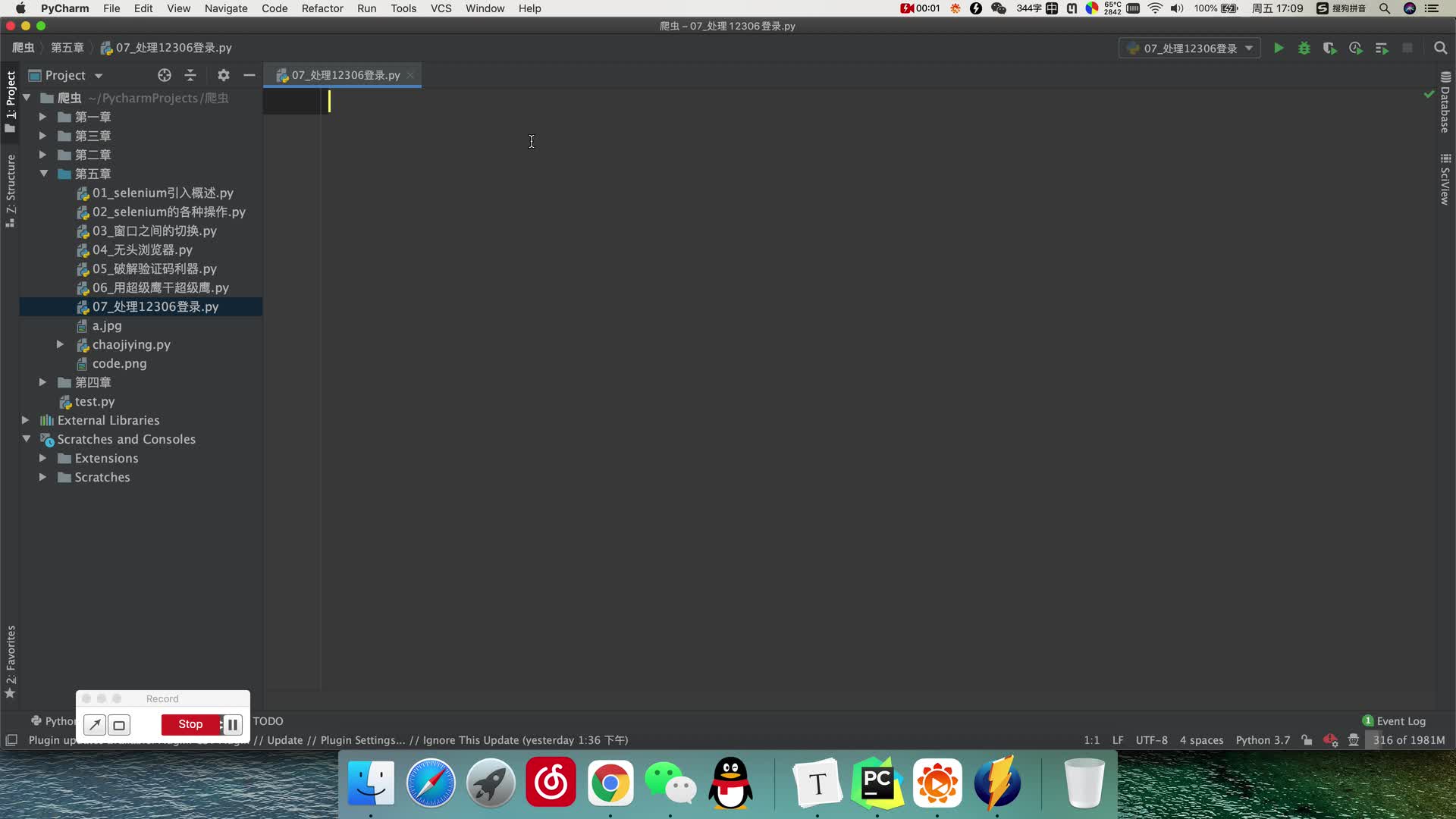The height and width of the screenshot is (819, 1456).
Task: Collapse all in Project panel
Action: point(190,75)
